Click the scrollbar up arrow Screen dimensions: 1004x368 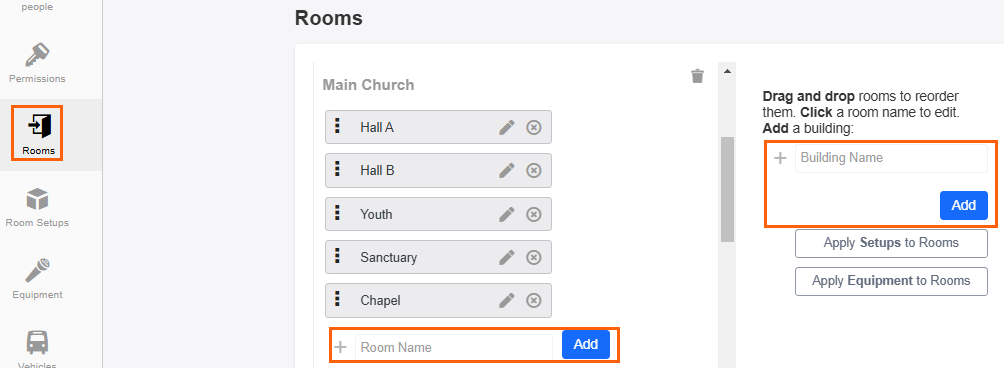click(x=727, y=70)
